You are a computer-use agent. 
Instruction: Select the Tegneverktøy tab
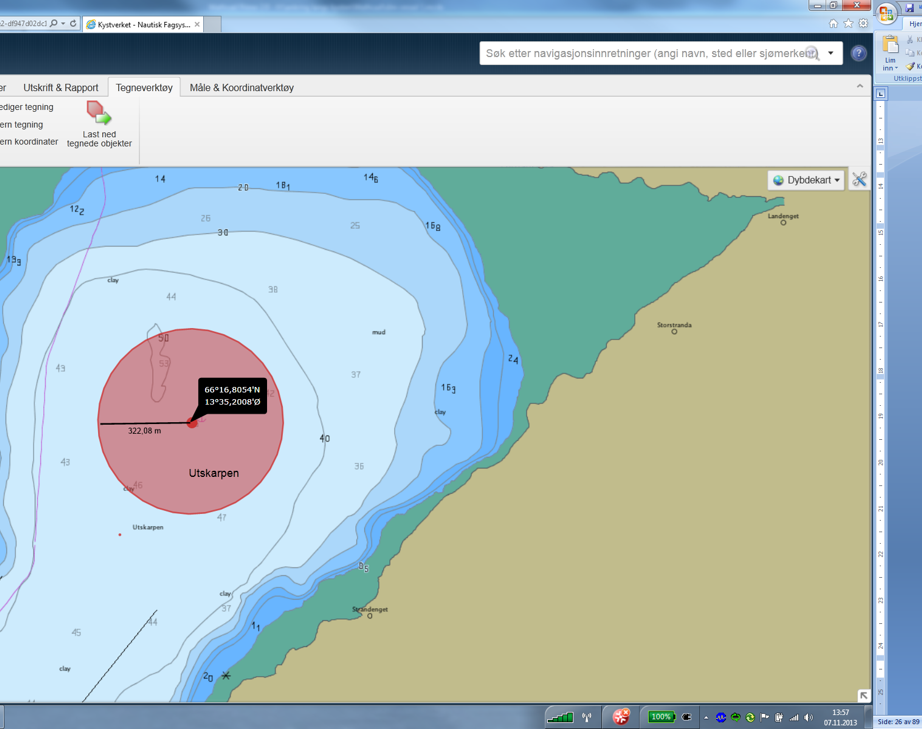click(144, 88)
